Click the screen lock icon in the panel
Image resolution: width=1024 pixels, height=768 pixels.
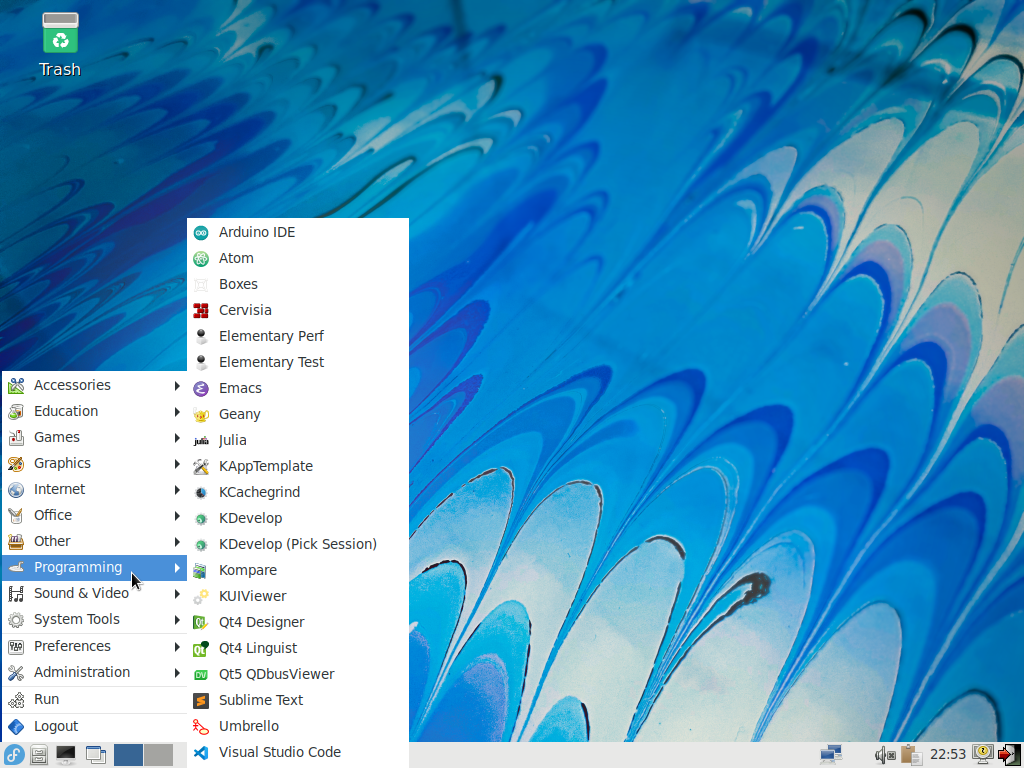pyautogui.click(x=983, y=754)
